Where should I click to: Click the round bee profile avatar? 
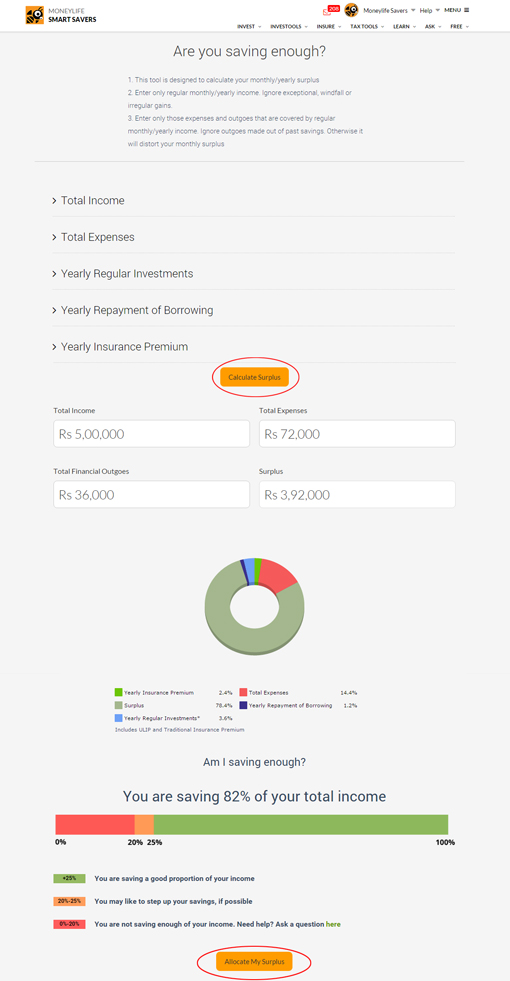tap(352, 10)
